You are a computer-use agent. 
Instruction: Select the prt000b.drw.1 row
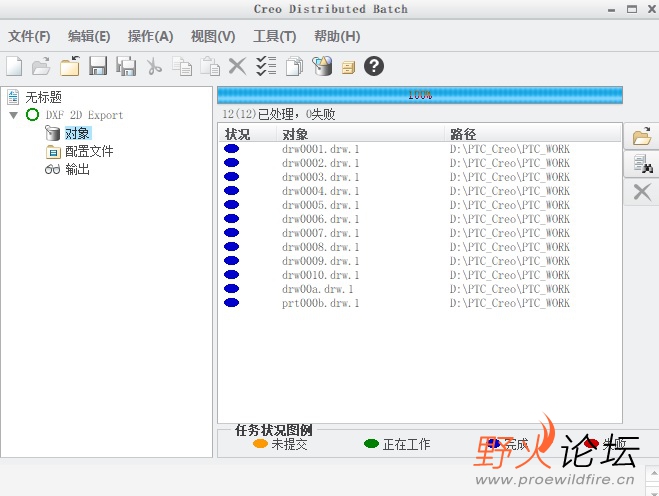pyautogui.click(x=420, y=303)
